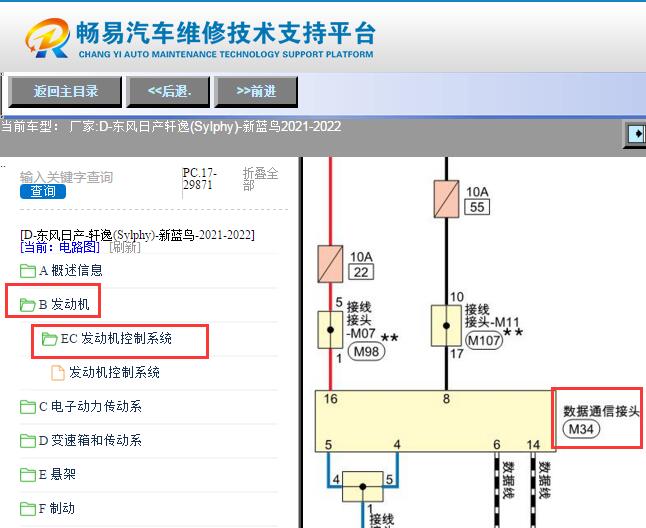Click the 发动机控制系统 document page icon
The width and height of the screenshot is (646, 528).
[x=58, y=373]
